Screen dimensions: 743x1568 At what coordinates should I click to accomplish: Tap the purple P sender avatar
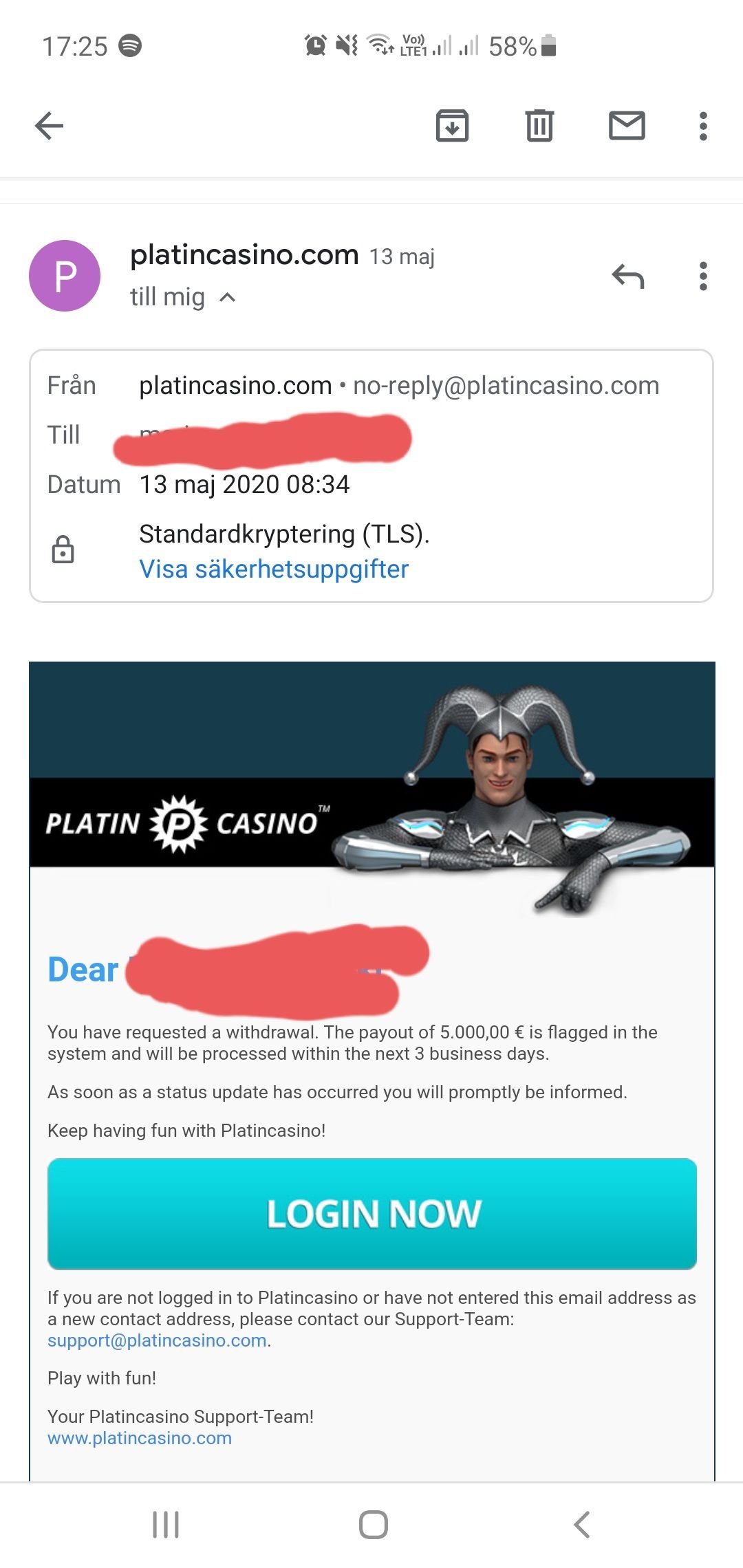coord(65,276)
